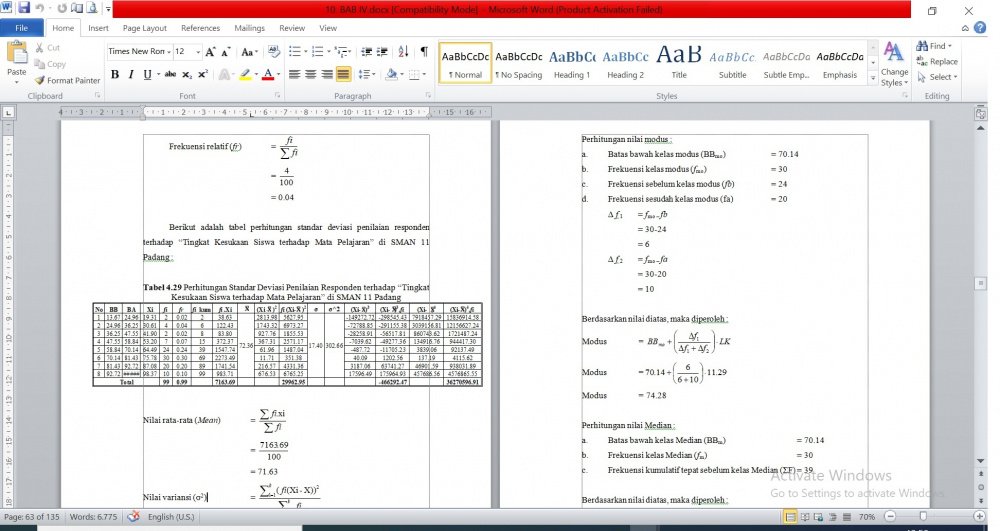This screenshot has height=531, width=1000.
Task: Toggle Print Layout view in status bar
Action: tap(791, 517)
